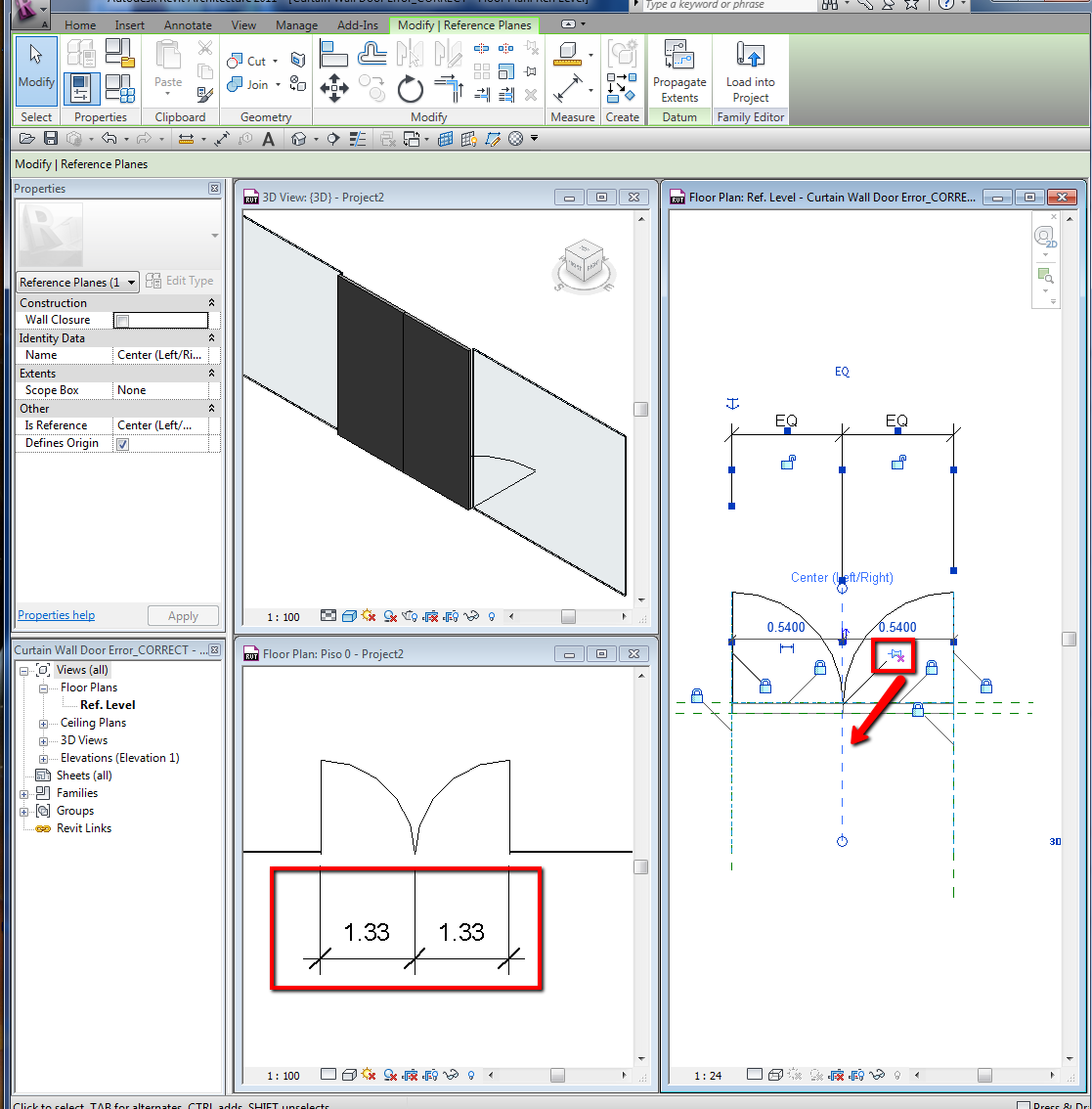The width and height of the screenshot is (1092, 1109).
Task: Toggle the Wall Closure checkbox
Action: coord(122,321)
